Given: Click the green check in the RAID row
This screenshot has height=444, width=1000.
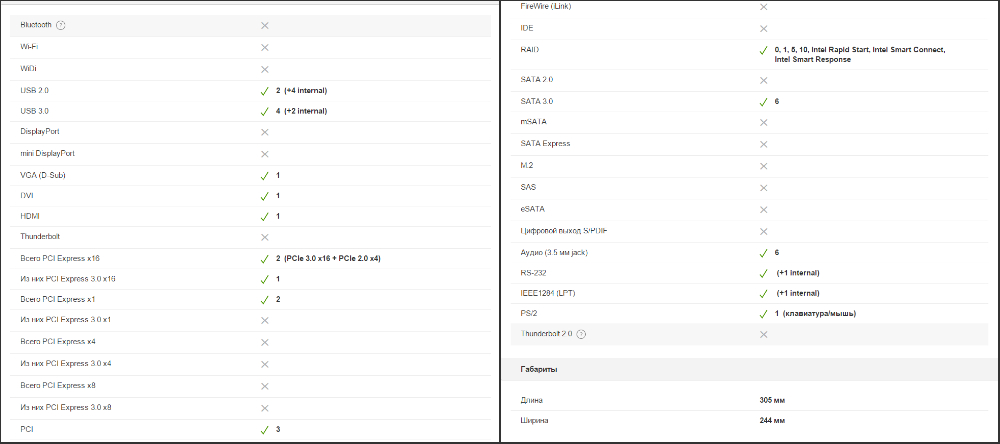Looking at the screenshot, I should tap(763, 50).
